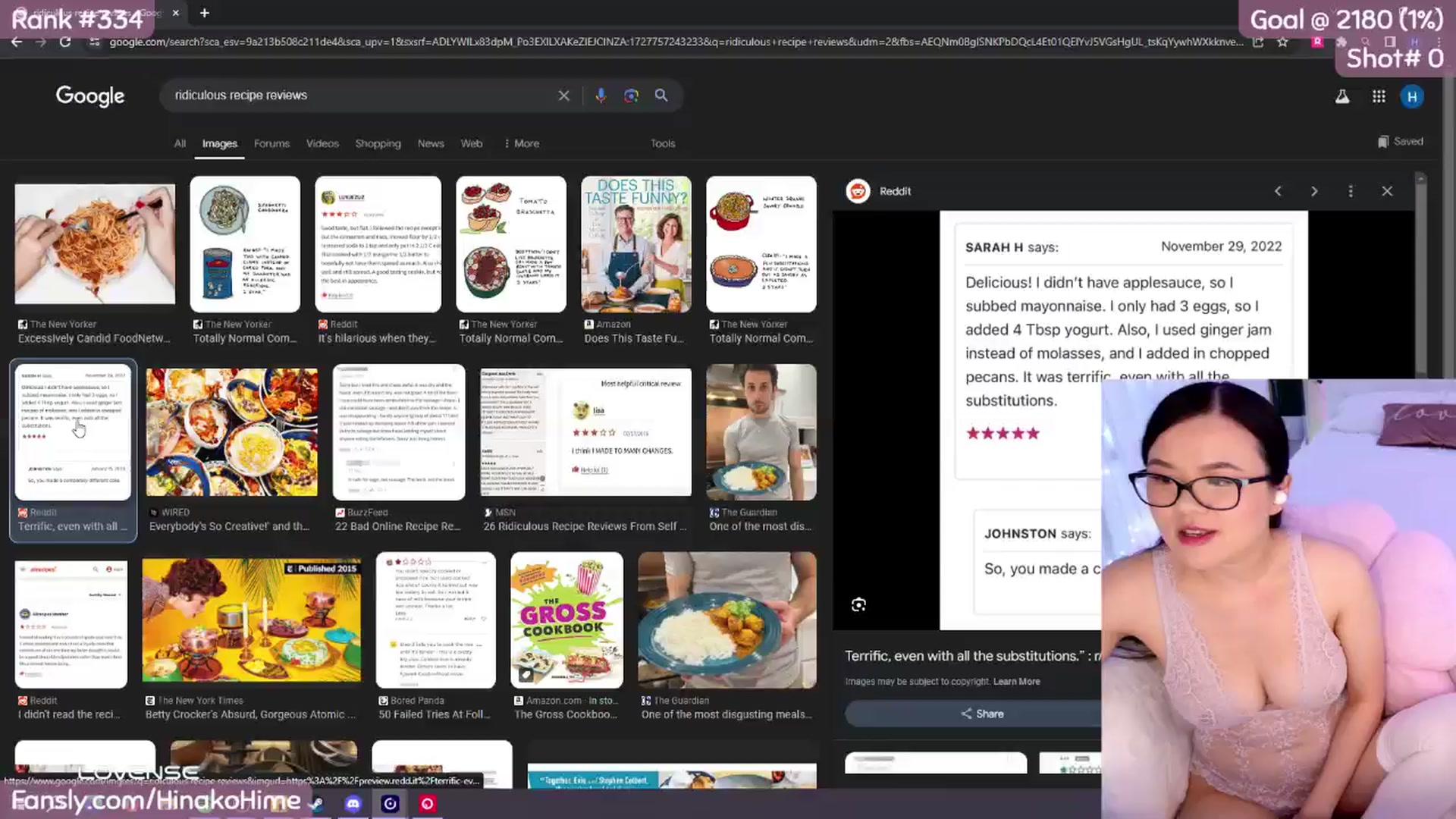Screen dimensions: 1456x819
Task: Click 'Excessively Candid FoodNetw..' caption
Action: [x=95, y=338]
